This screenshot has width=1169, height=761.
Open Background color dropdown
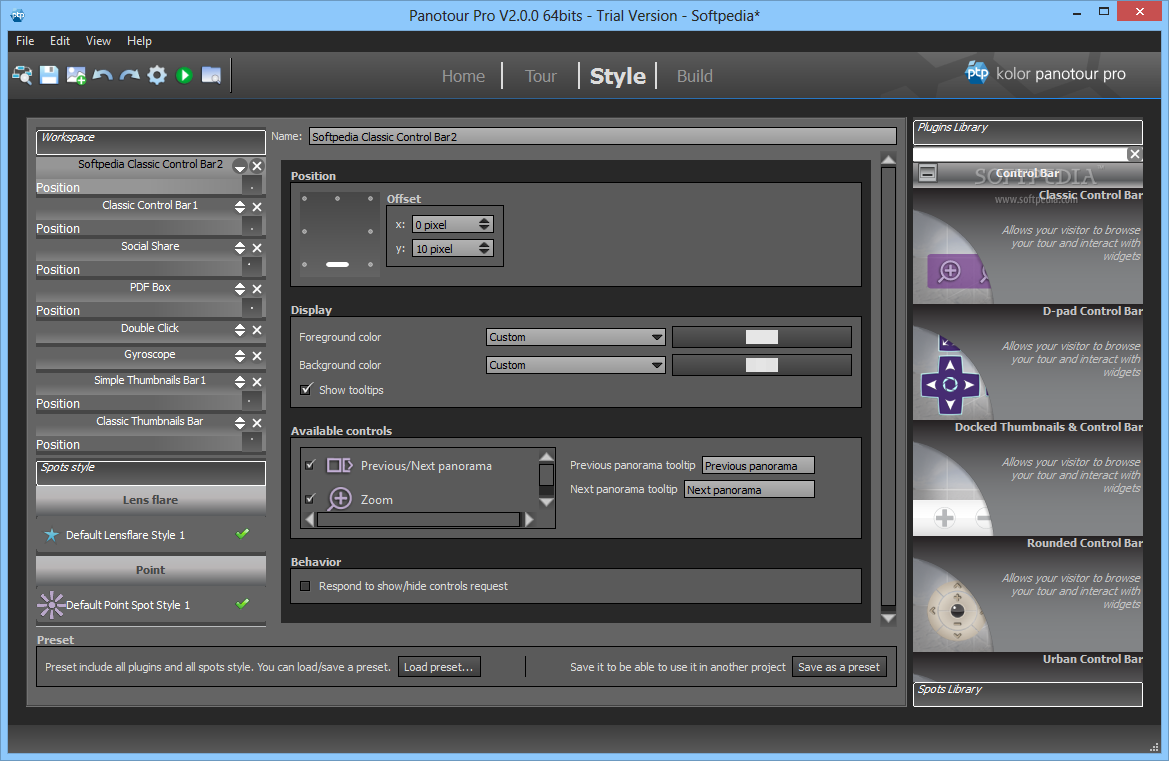point(575,365)
